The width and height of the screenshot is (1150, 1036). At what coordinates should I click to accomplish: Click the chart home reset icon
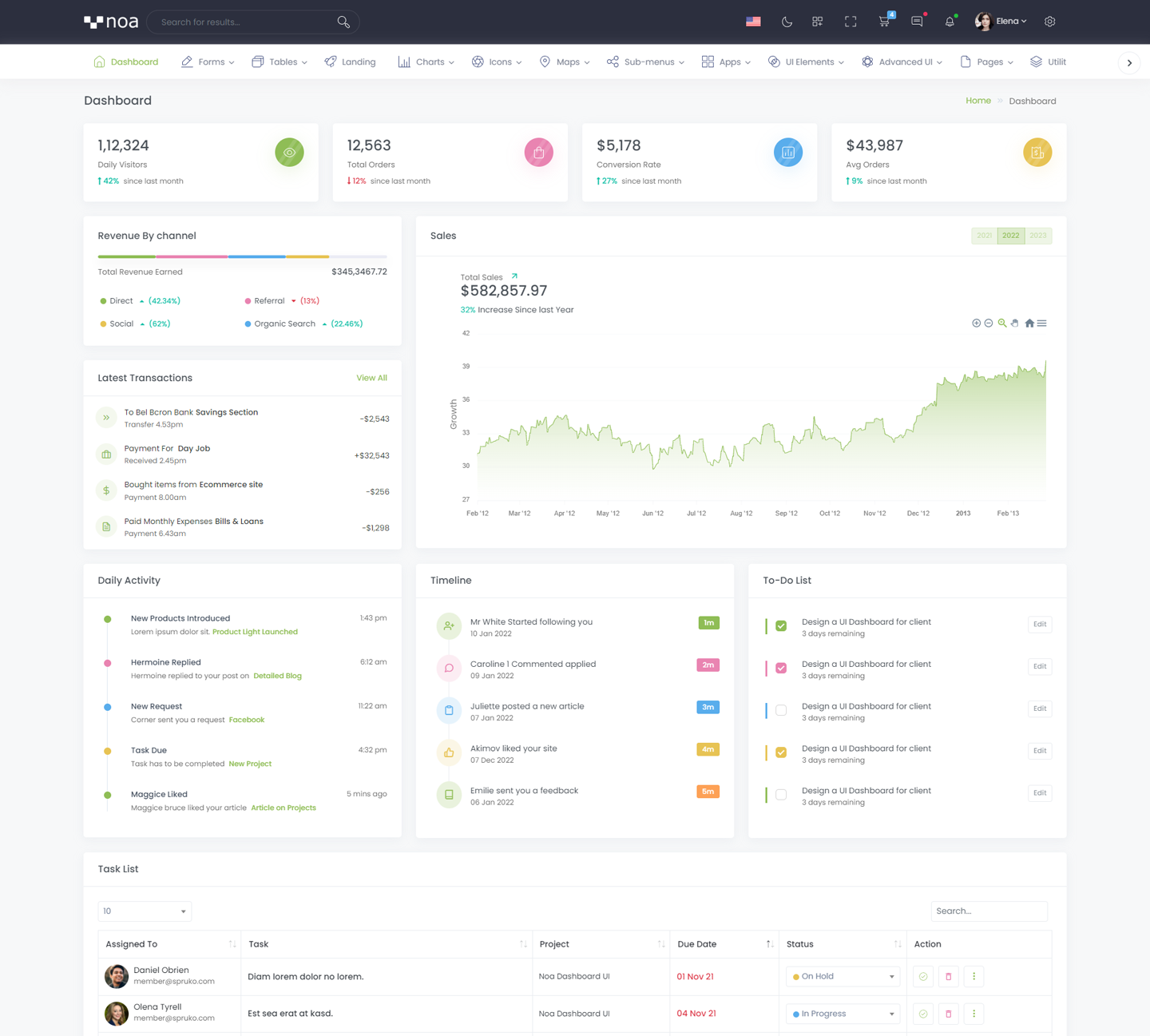pyautogui.click(x=1029, y=324)
